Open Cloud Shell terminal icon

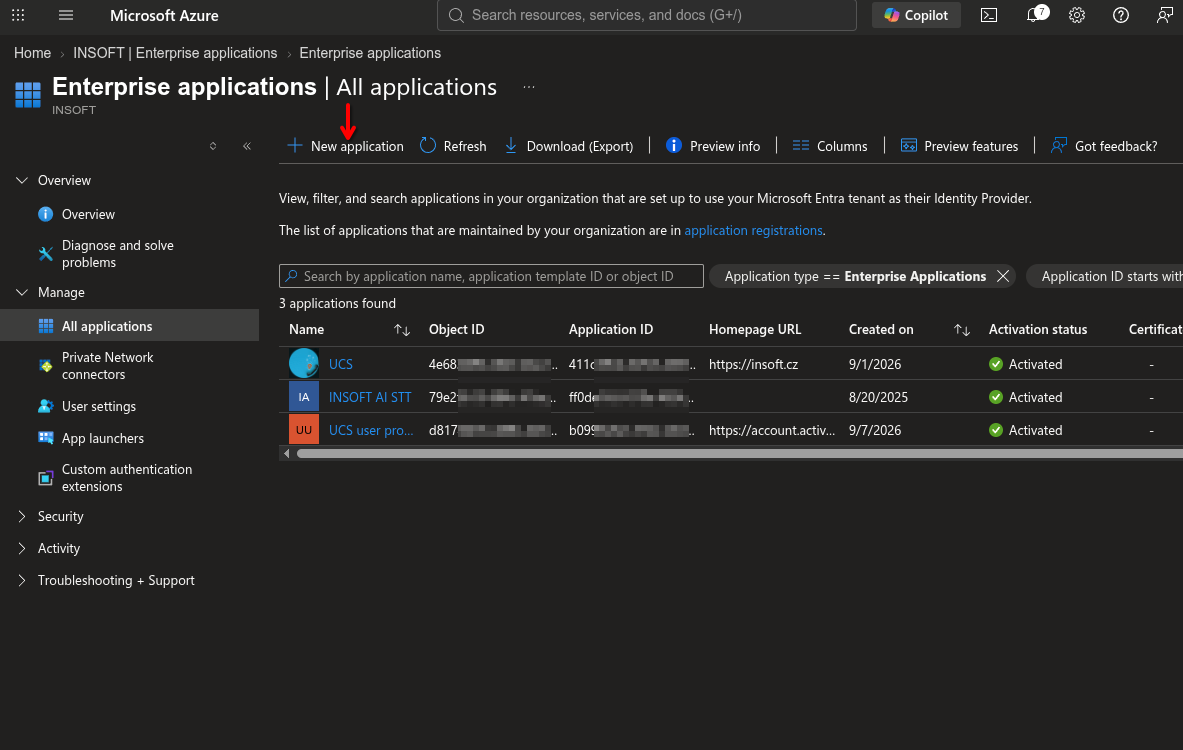click(x=988, y=15)
